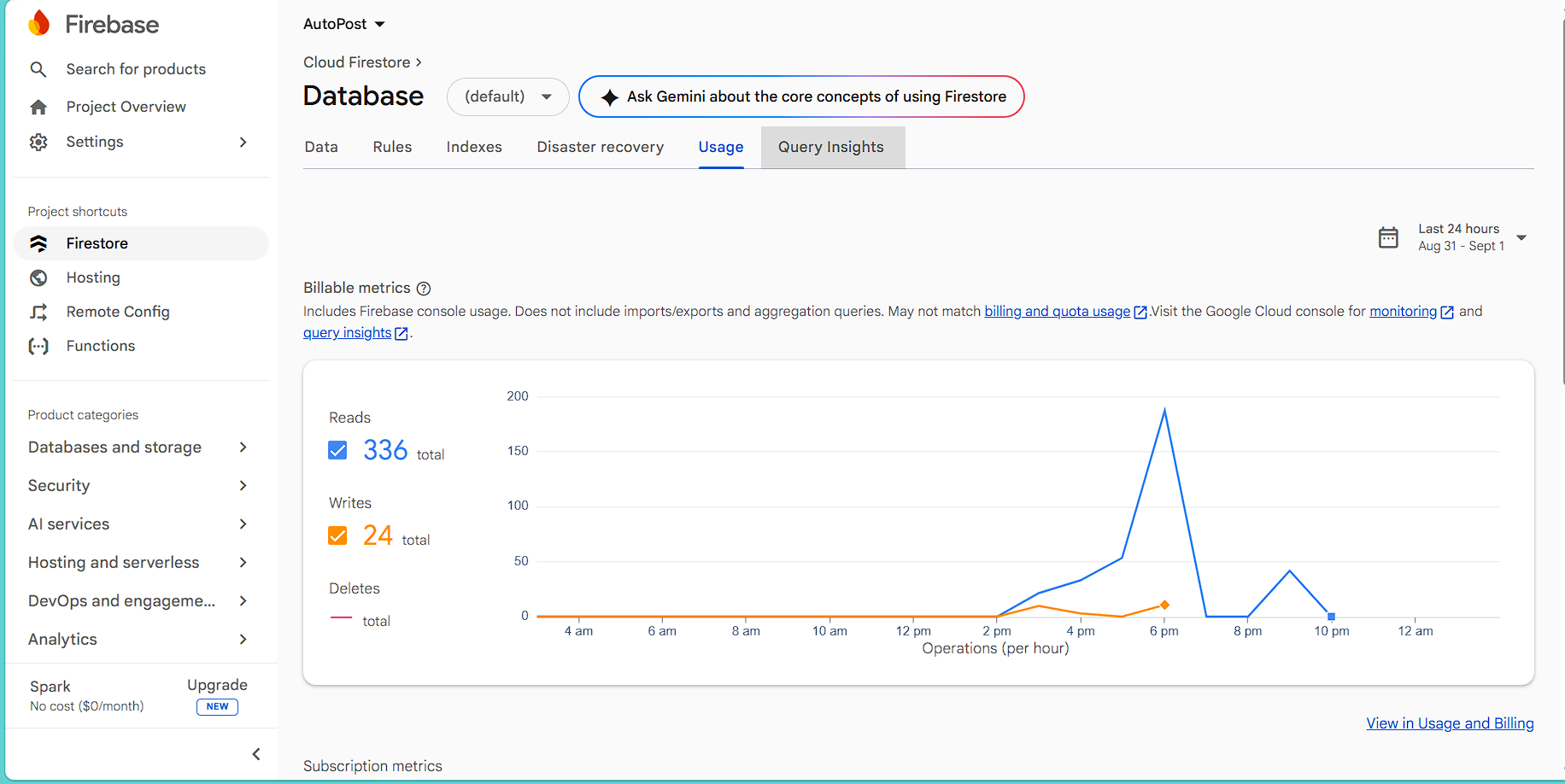Viewport: 1565px width, 784px height.
Task: Switch to the Rules tab
Action: click(392, 147)
